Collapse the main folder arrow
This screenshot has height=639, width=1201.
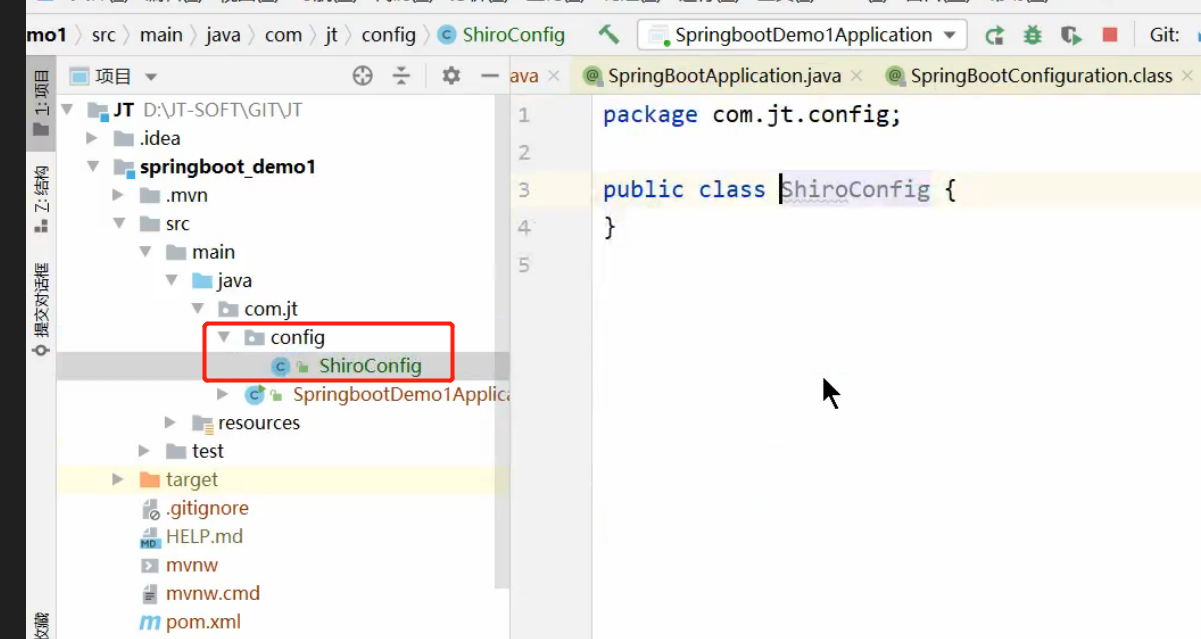pyautogui.click(x=145, y=252)
